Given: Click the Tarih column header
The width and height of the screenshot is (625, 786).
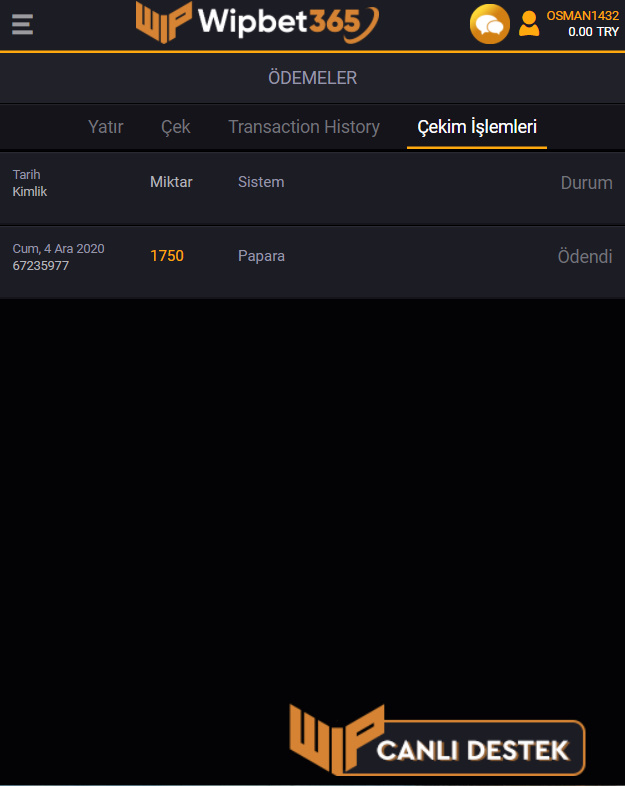Looking at the screenshot, I should 27,174.
